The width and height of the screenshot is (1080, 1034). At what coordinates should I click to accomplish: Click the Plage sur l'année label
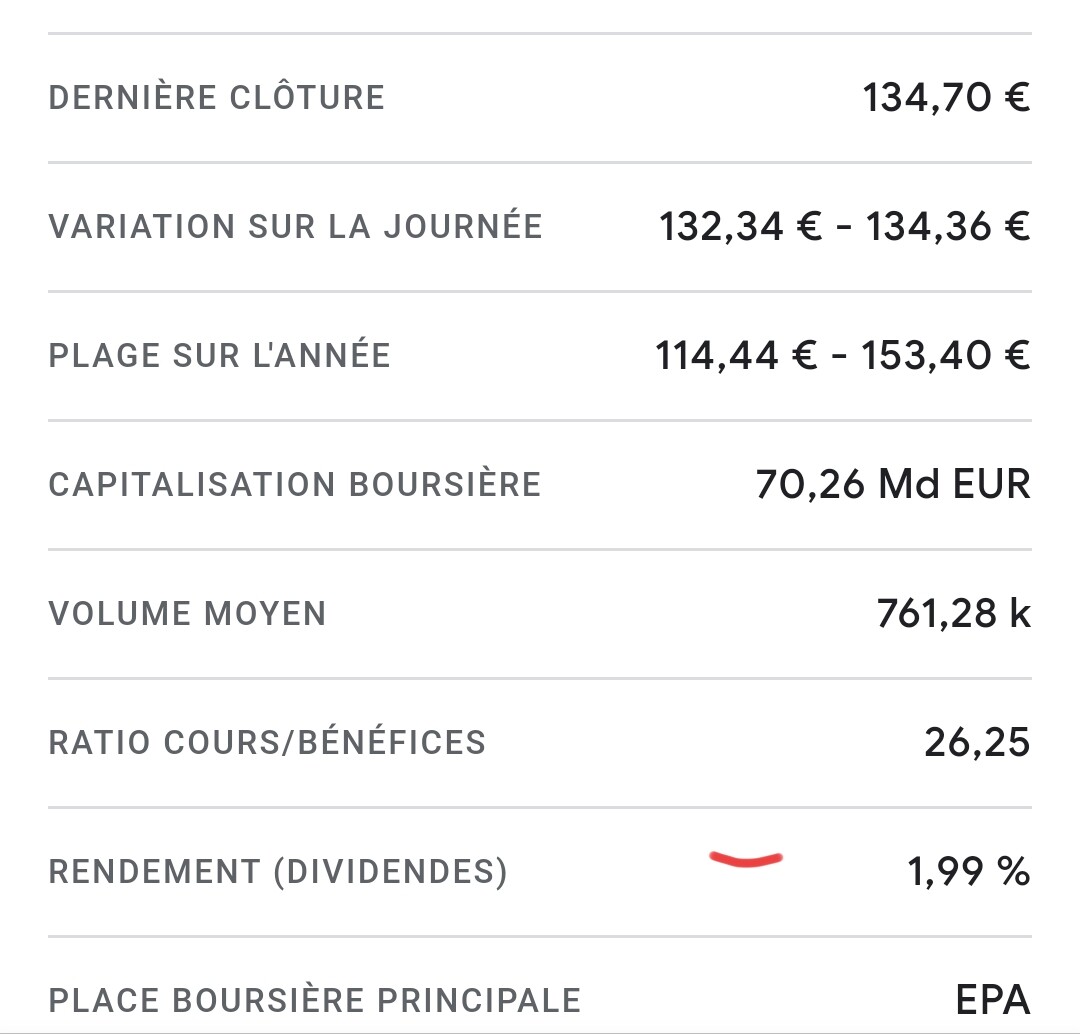220,355
